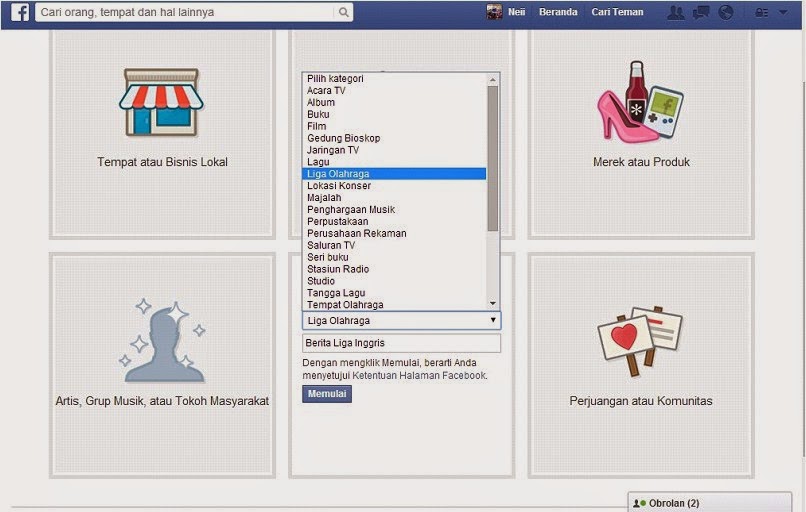
Task: Click the heart signs community icon
Action: click(640, 341)
